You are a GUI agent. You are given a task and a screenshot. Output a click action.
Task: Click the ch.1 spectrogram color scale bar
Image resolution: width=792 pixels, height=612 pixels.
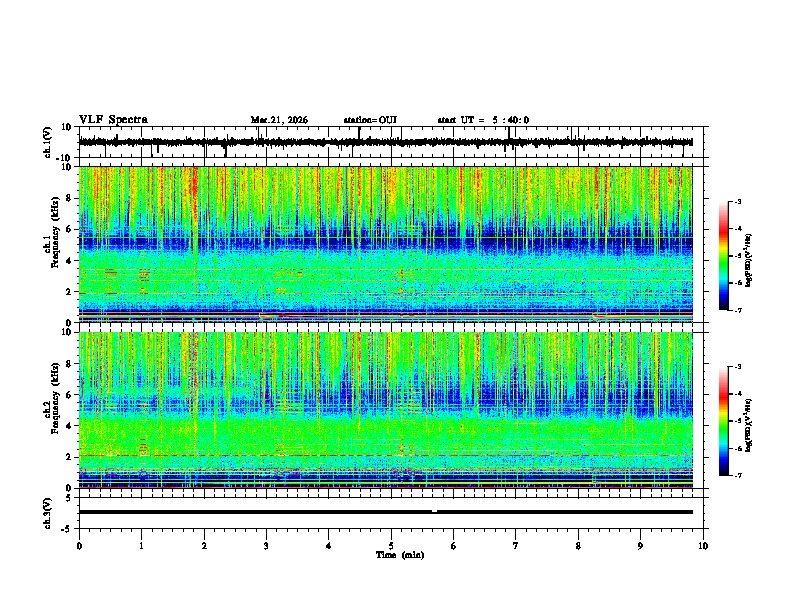[x=724, y=256]
